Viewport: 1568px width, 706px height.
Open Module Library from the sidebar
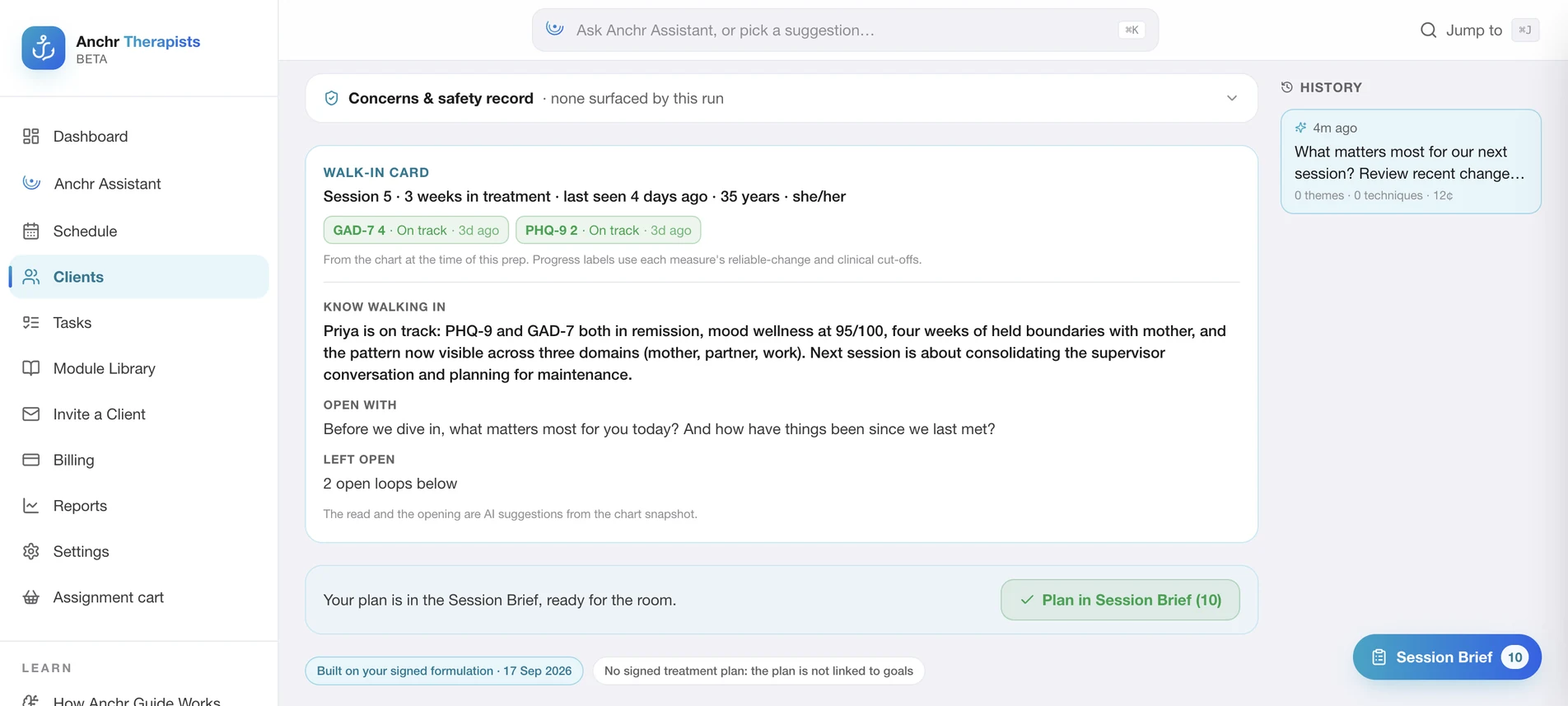(x=138, y=368)
